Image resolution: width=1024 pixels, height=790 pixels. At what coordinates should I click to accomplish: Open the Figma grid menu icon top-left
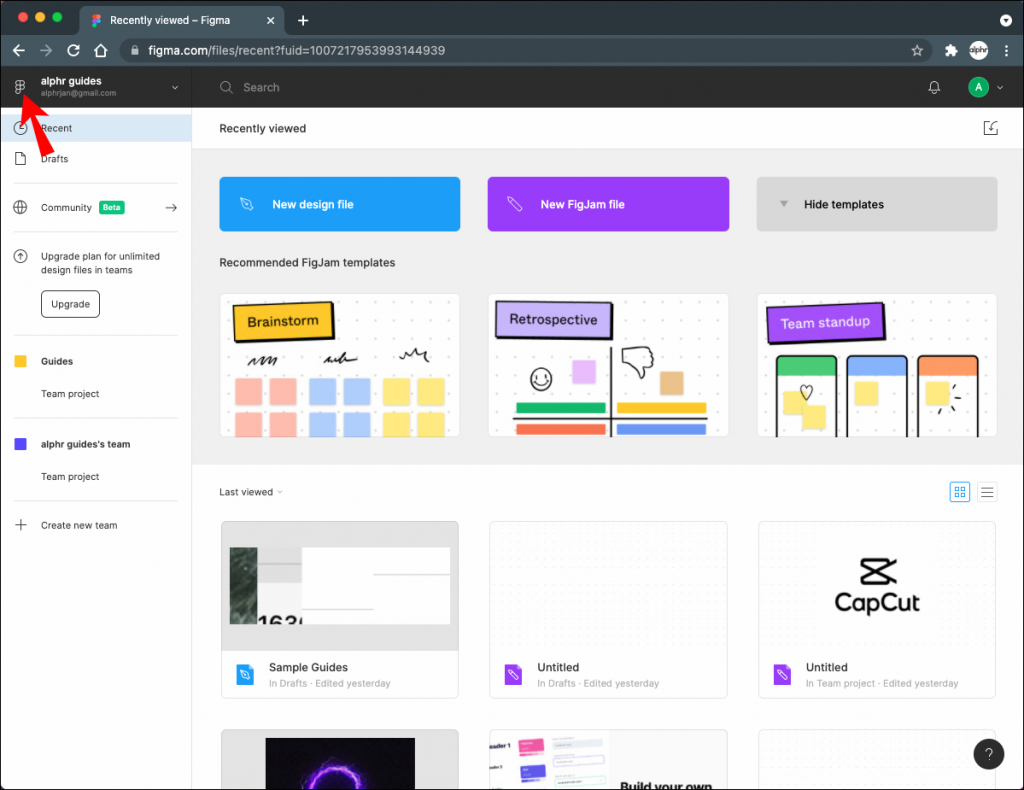pos(18,86)
